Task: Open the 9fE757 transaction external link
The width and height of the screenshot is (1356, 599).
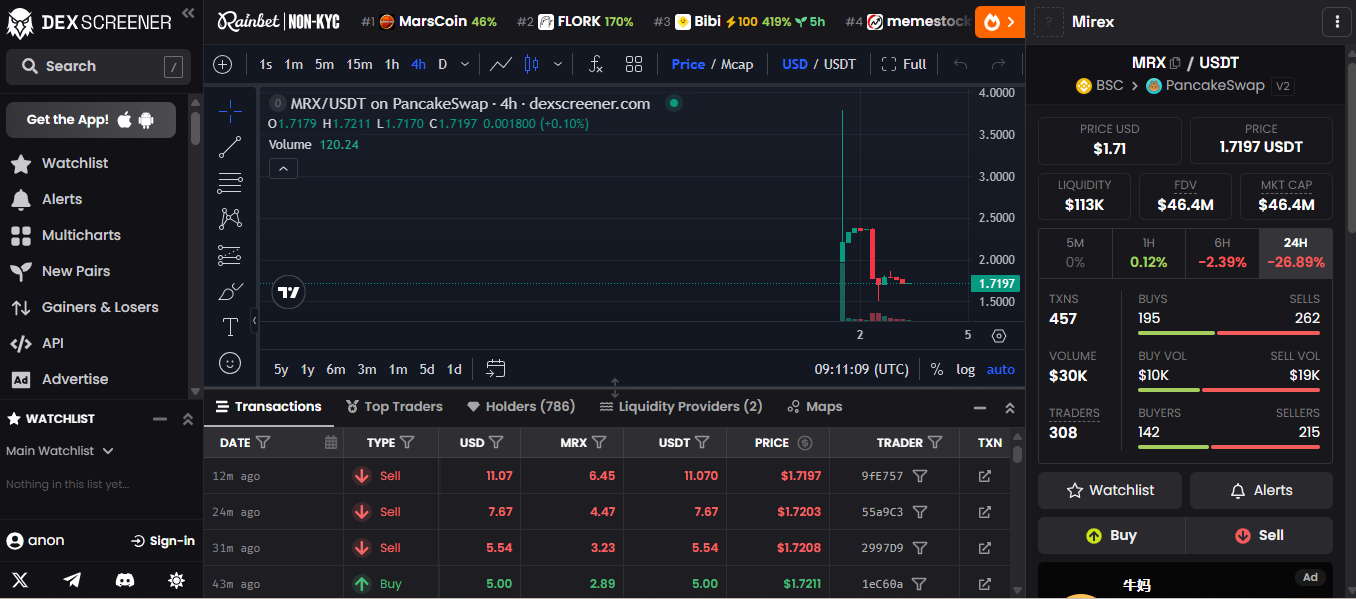Action: [985, 476]
